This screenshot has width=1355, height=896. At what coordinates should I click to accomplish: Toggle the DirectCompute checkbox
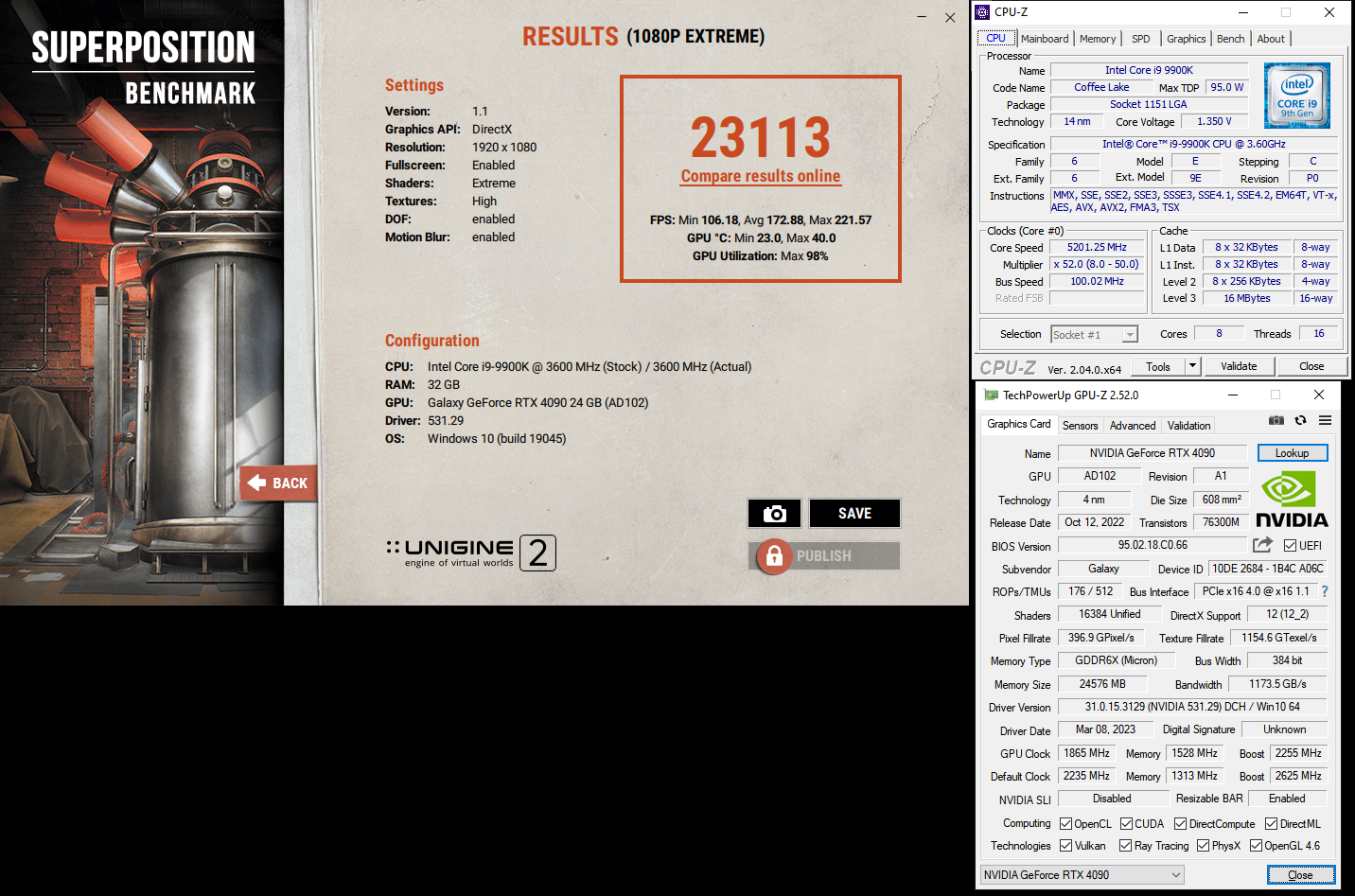click(x=1180, y=824)
